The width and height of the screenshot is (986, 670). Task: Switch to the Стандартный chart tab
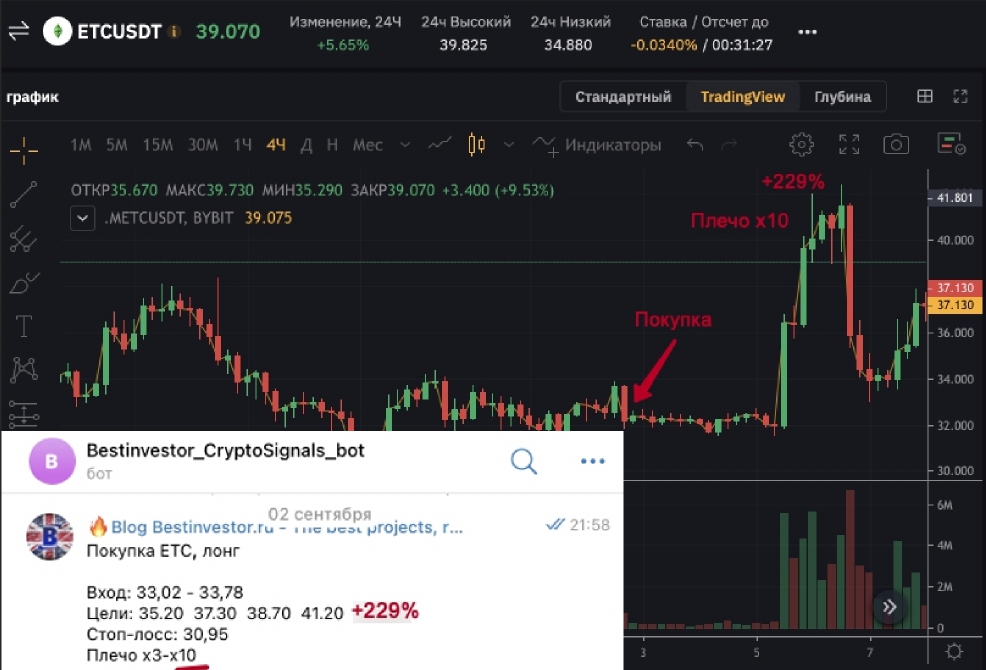point(623,97)
